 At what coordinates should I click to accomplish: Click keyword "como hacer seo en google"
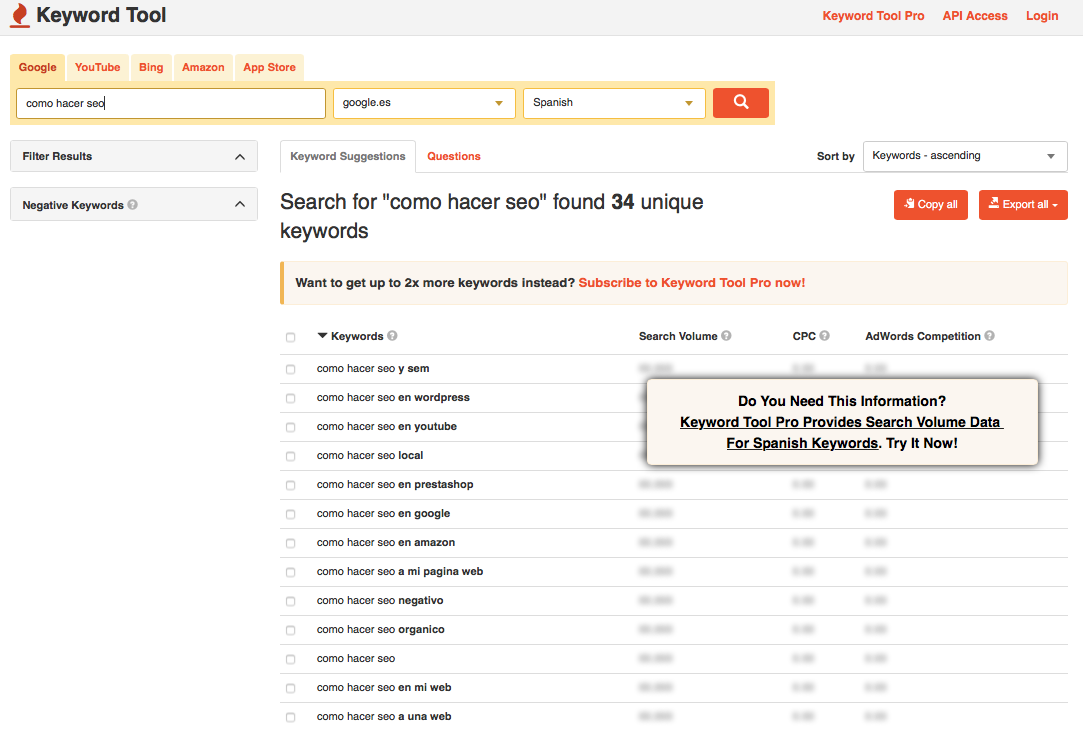click(383, 513)
